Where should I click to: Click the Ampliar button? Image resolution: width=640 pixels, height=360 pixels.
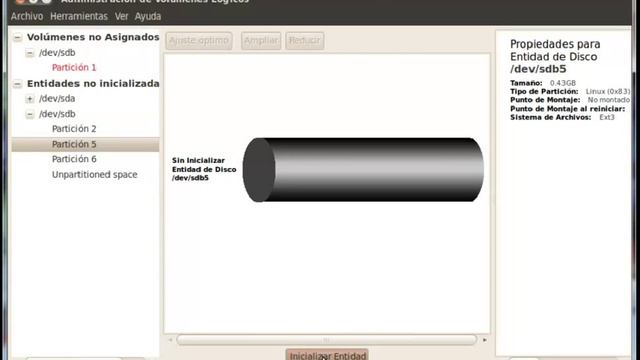click(x=261, y=40)
